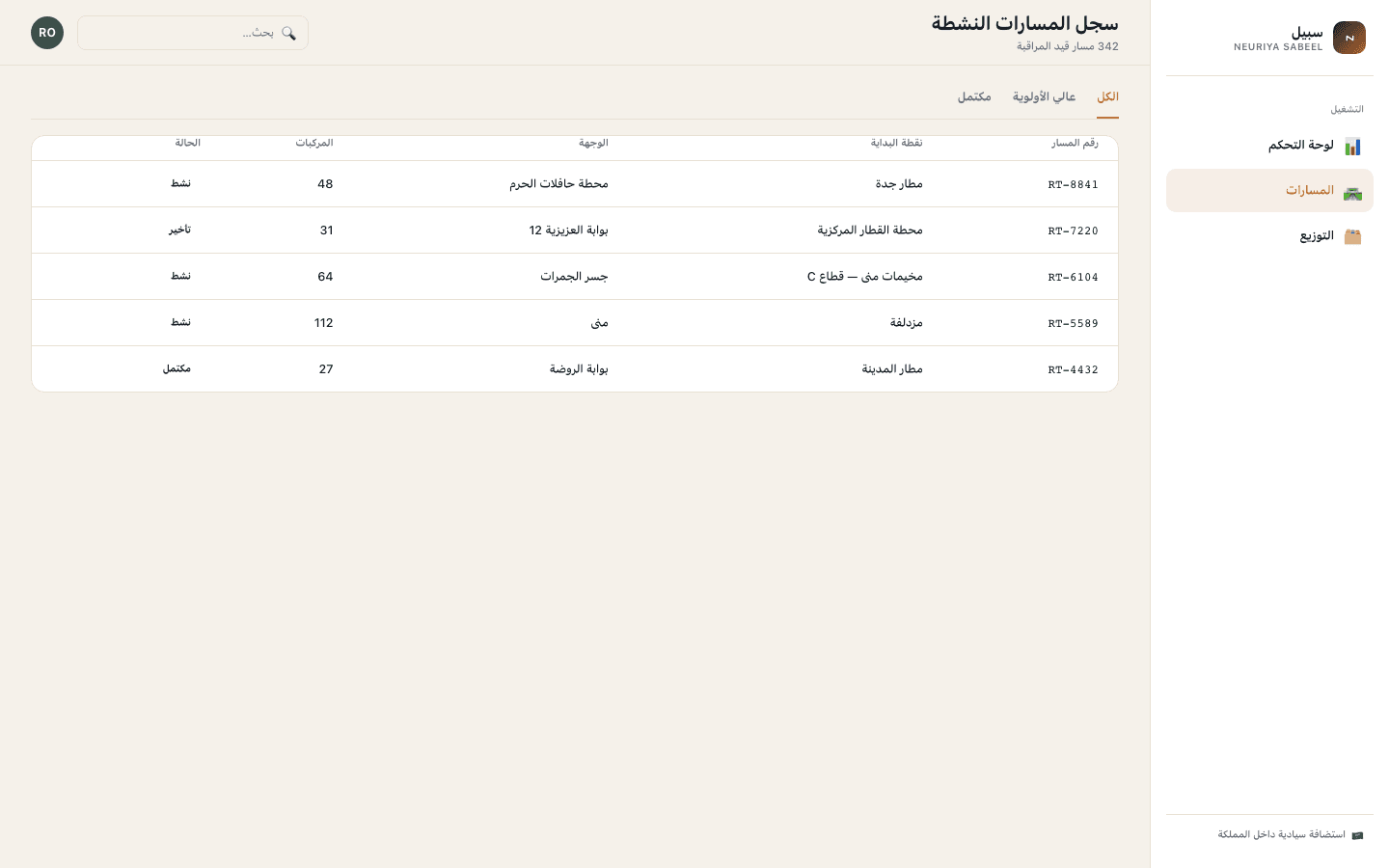Screen dimensions: 1389x868
Task: Click the search magnifier icon
Action: tap(288, 33)
